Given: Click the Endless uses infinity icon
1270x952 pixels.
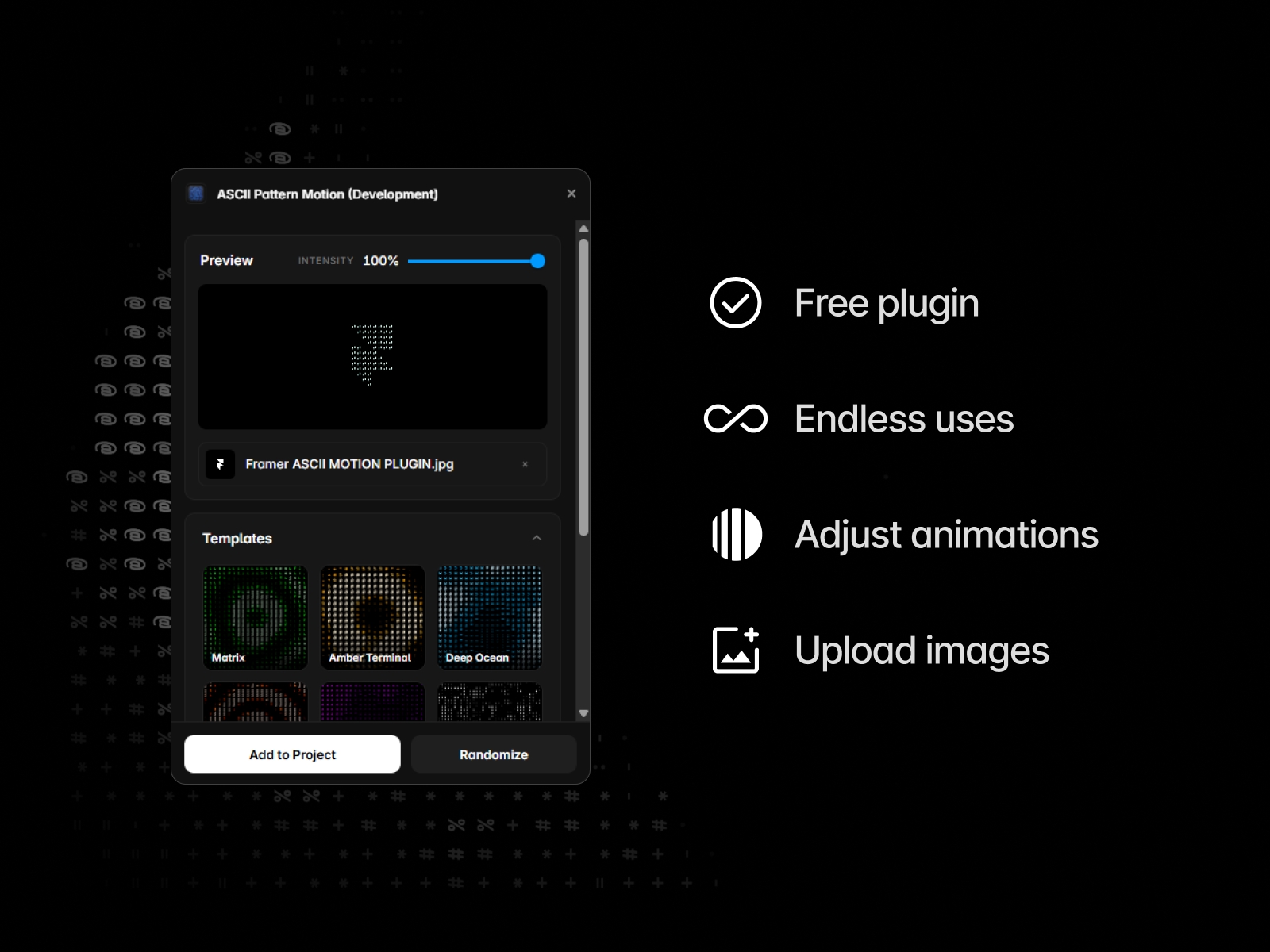Looking at the screenshot, I should click(736, 419).
